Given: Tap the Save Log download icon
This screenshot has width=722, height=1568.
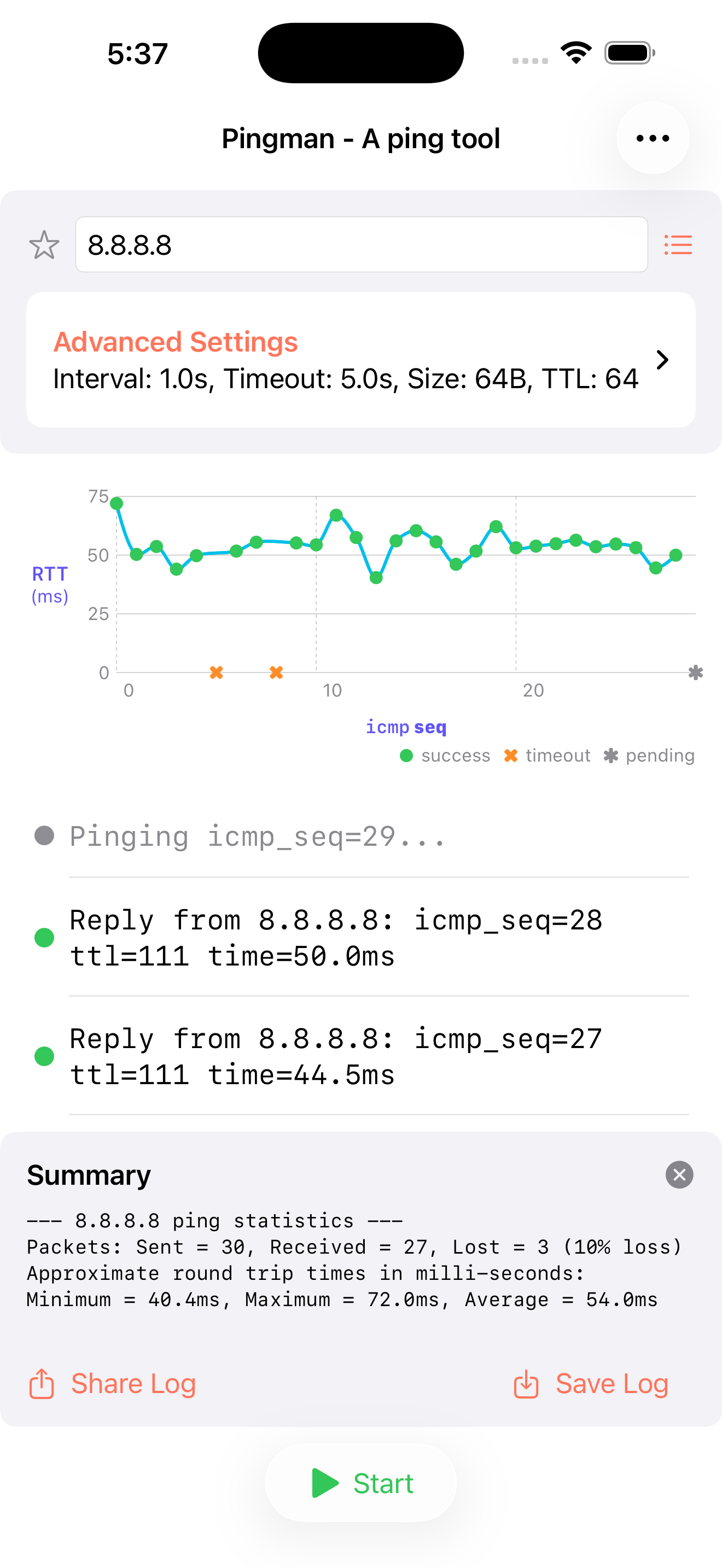Looking at the screenshot, I should click(526, 1384).
